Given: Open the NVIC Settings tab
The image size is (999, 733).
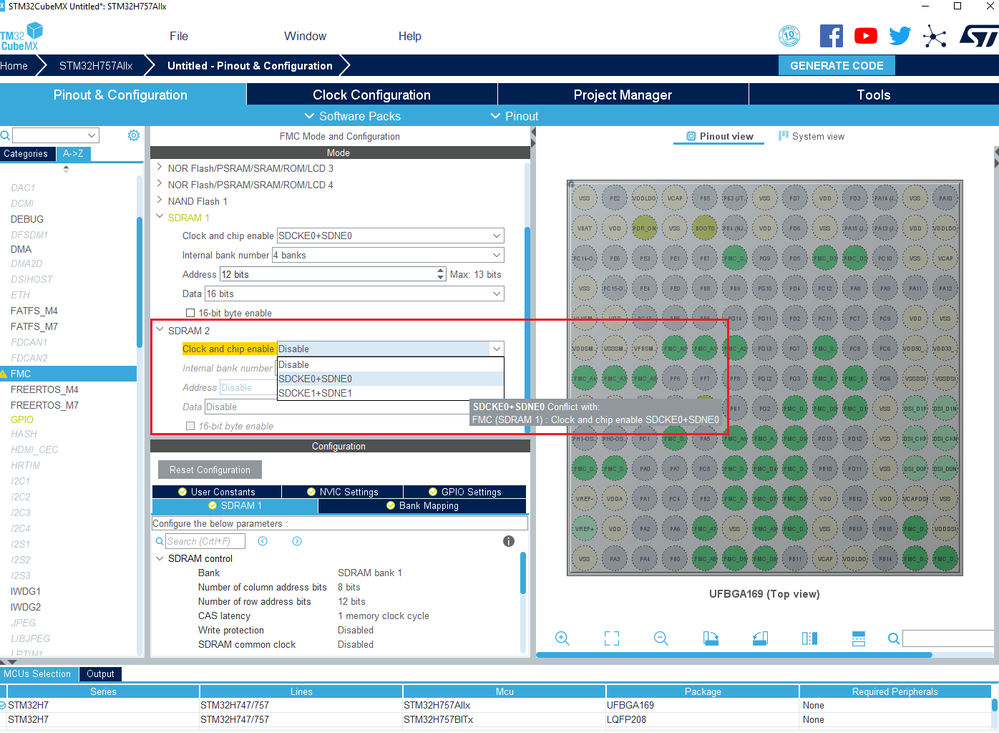Looking at the screenshot, I should 342,491.
